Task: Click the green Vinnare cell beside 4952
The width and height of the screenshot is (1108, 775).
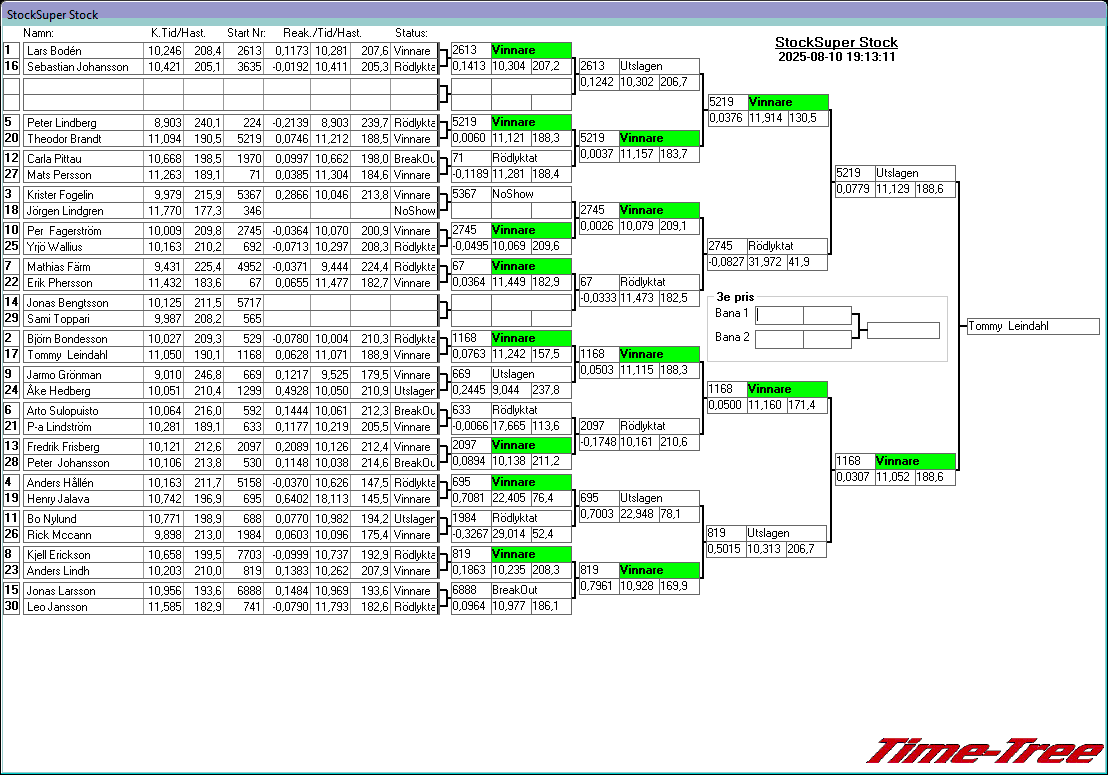Action: (530, 267)
